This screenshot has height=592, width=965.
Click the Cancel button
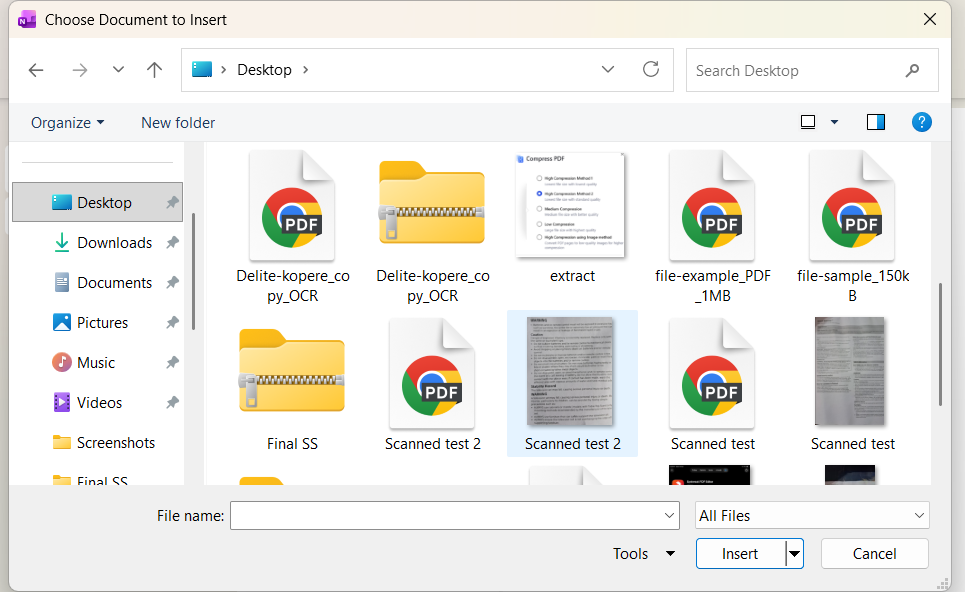(x=874, y=554)
